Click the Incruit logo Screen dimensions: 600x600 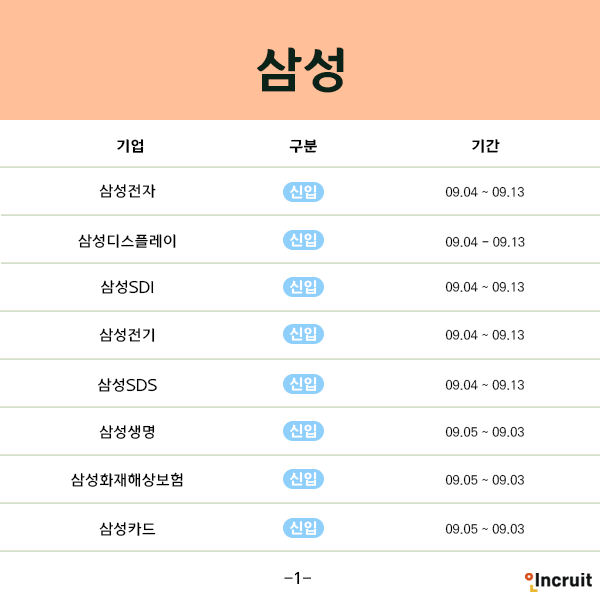pos(558,581)
